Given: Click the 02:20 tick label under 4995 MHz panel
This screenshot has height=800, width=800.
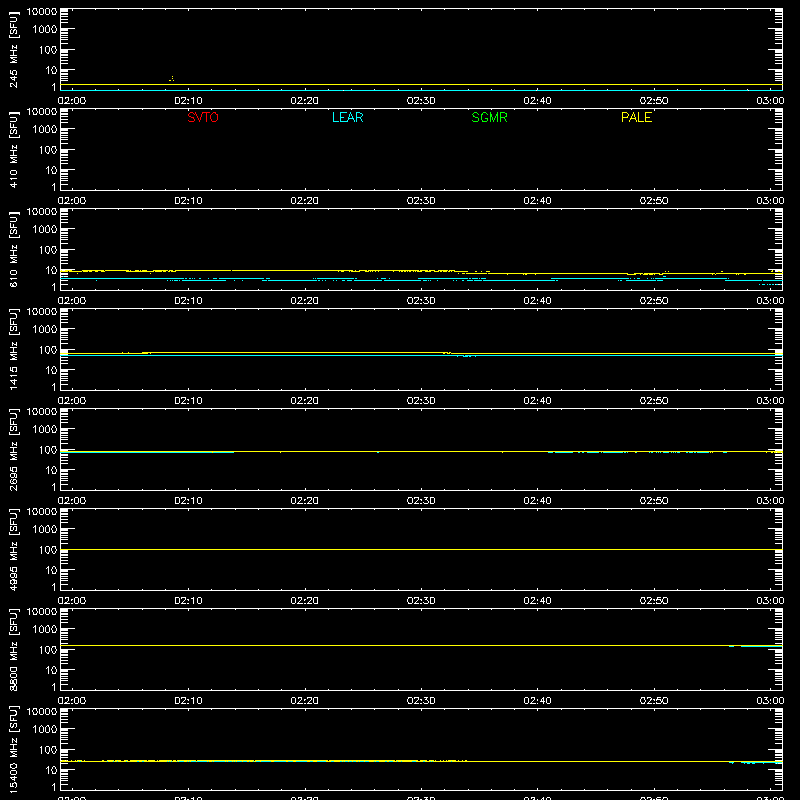Looking at the screenshot, I should pyautogui.click(x=305, y=601).
